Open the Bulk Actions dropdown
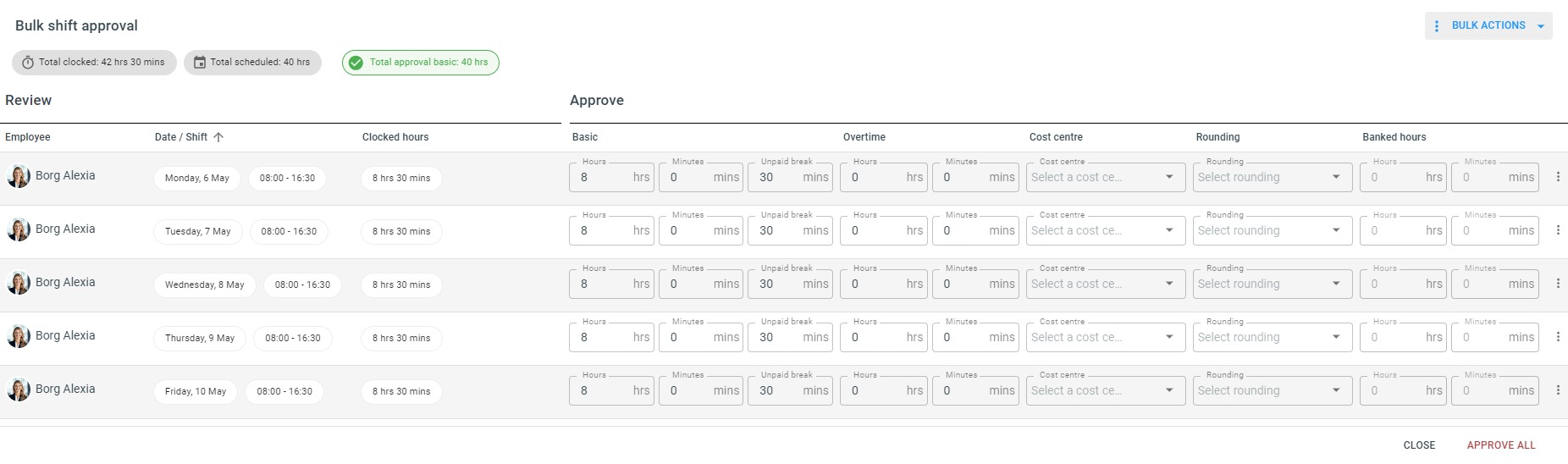Screen dimensions: 1568x464 pos(1488,26)
